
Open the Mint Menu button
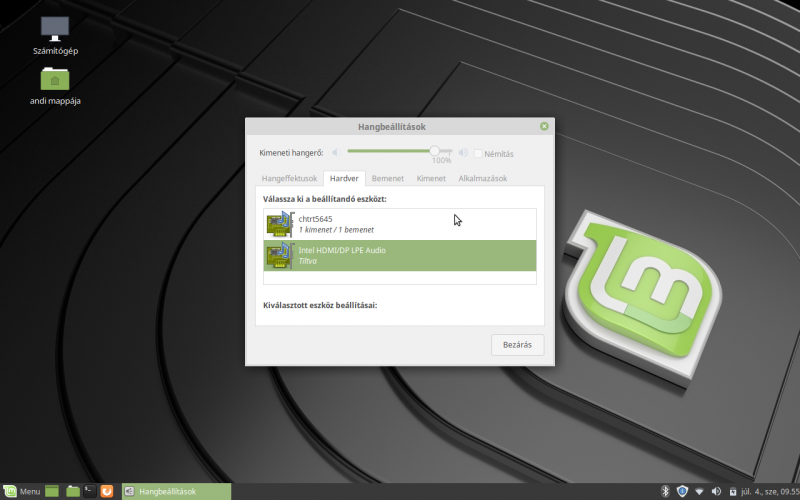pos(21,491)
